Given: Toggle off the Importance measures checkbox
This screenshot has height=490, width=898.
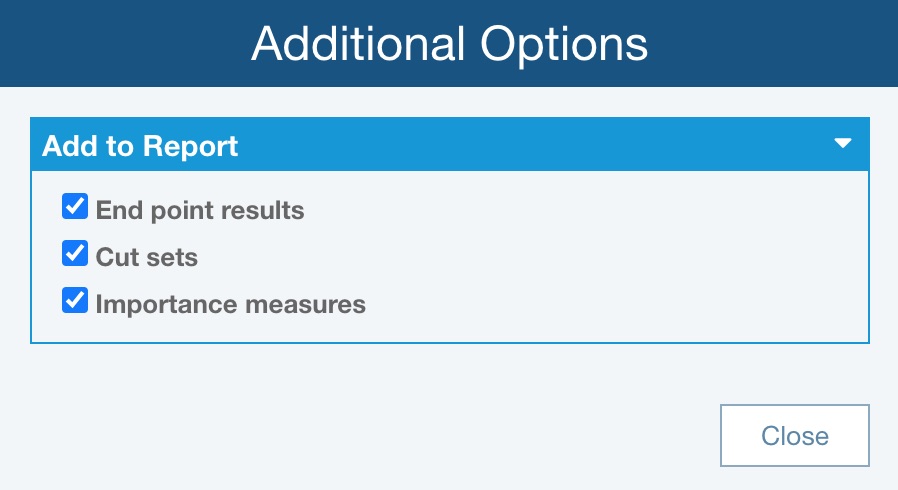Looking at the screenshot, I should (x=75, y=301).
